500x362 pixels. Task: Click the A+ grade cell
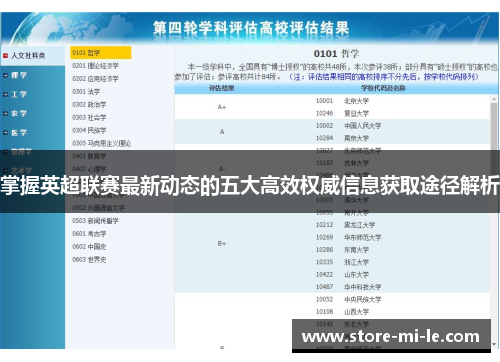[x=222, y=107]
